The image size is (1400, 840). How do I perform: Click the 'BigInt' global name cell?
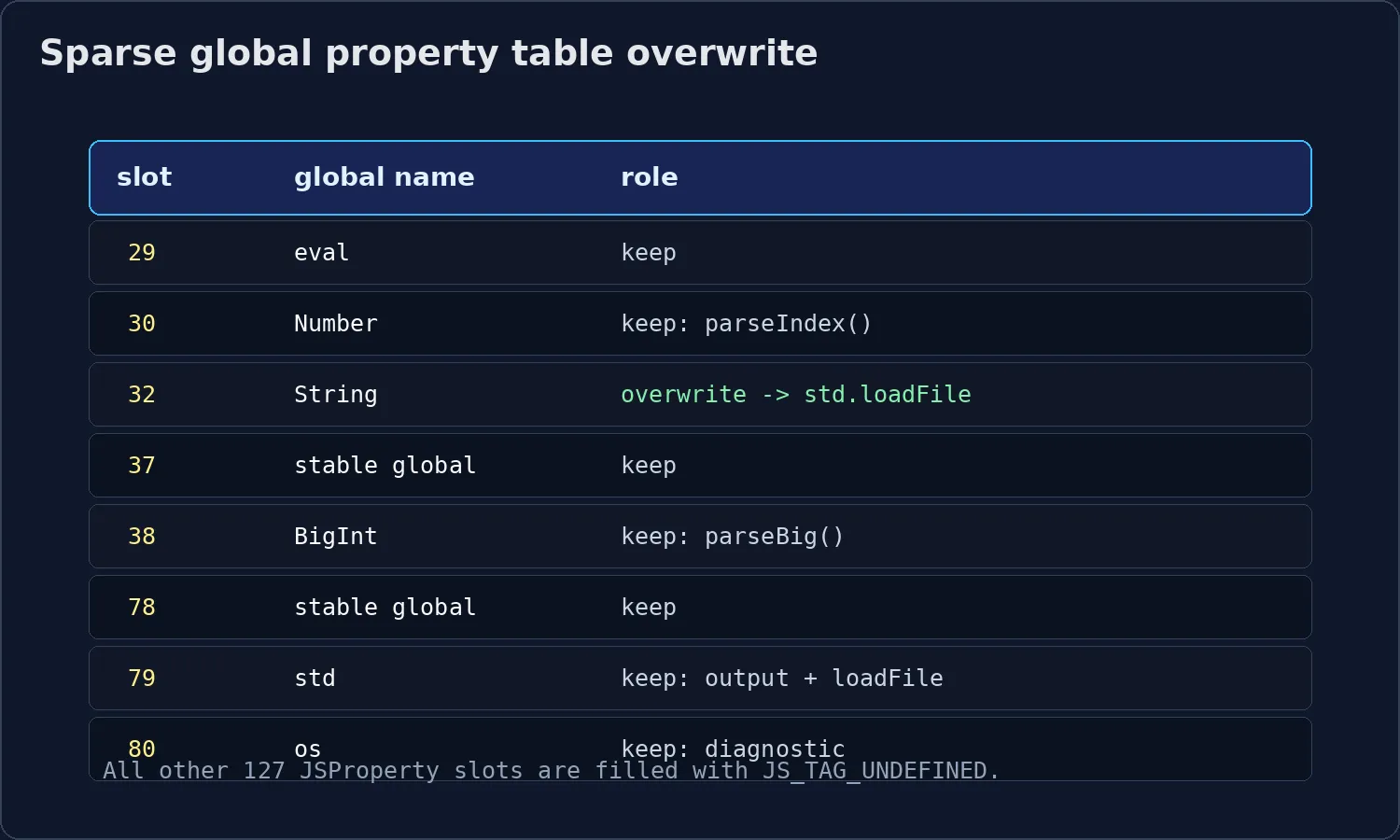click(336, 537)
